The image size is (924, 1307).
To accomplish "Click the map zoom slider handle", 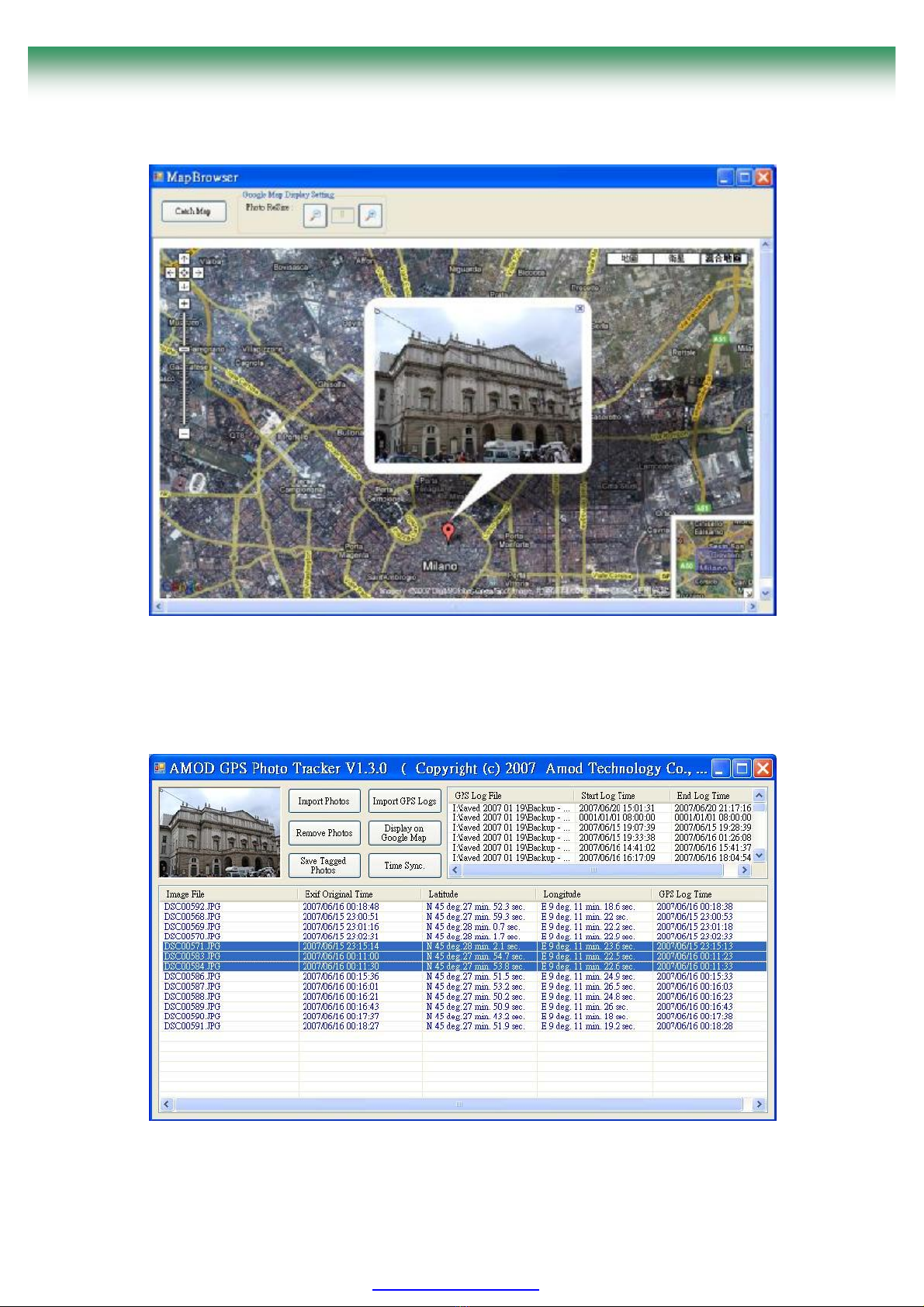I will pyautogui.click(x=184, y=350).
